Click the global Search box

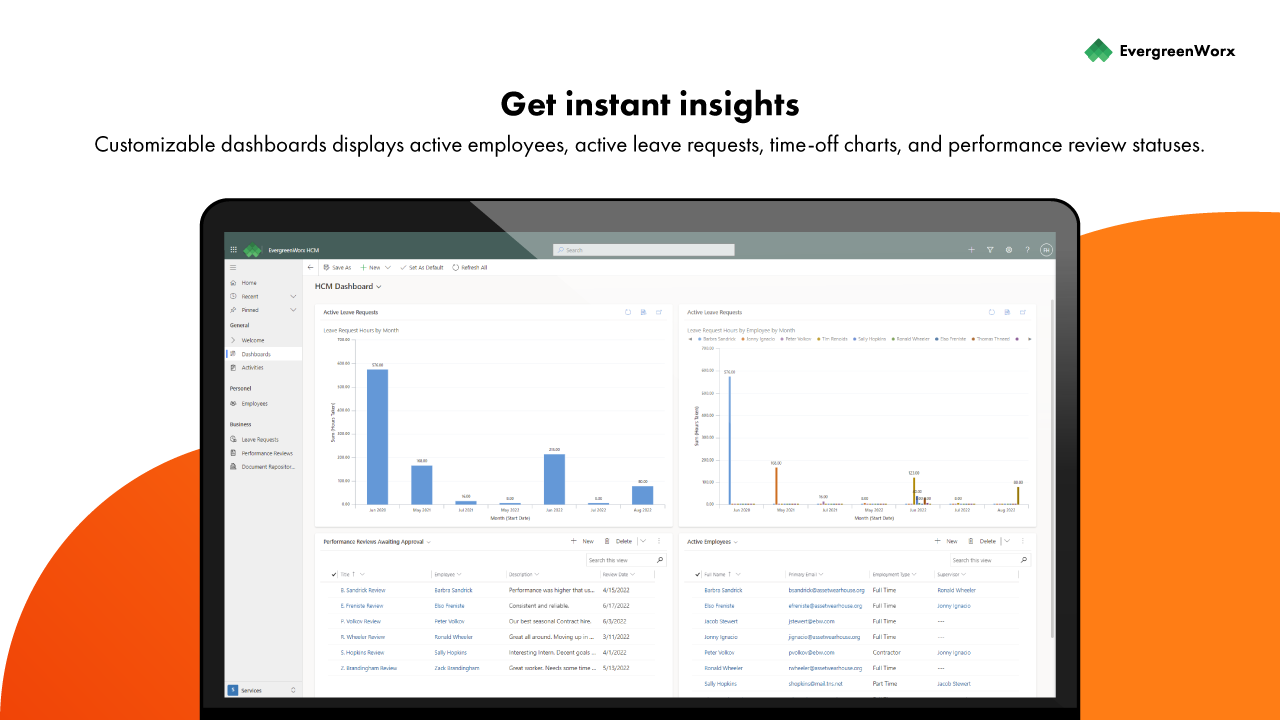click(644, 250)
